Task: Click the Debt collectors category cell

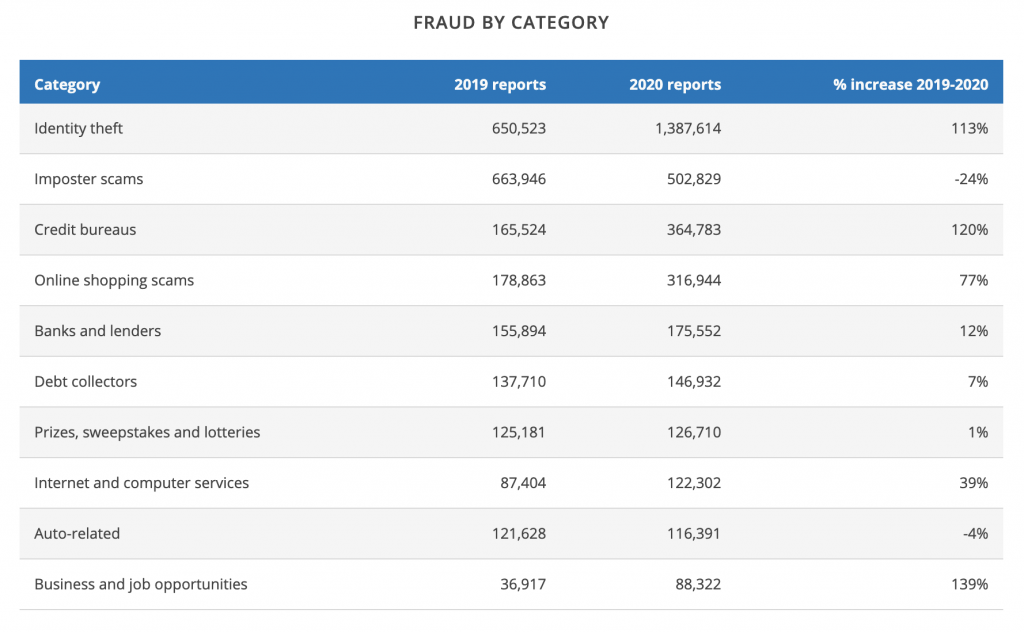Action: [x=86, y=381]
